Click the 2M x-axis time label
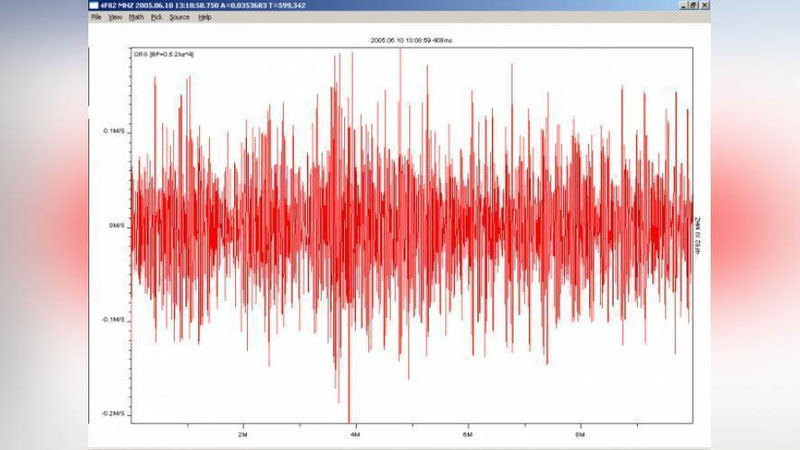 pos(242,435)
